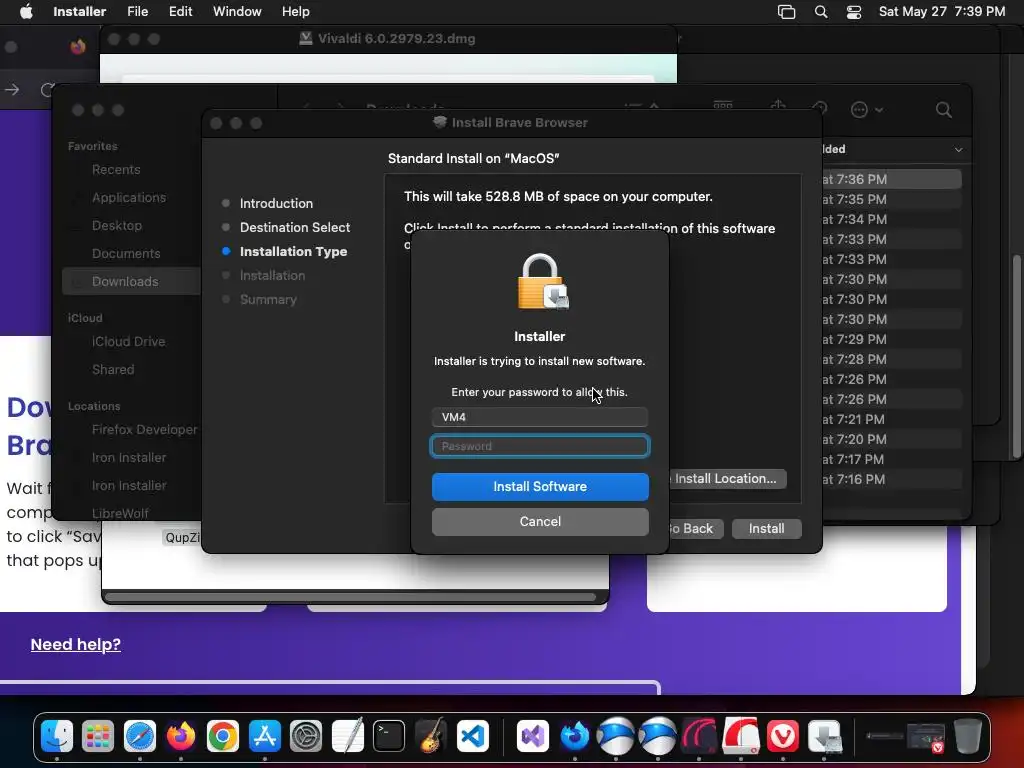Screen dimensions: 1024x768
Task: Click the Install button in Brave installer
Action: pyautogui.click(x=766, y=528)
